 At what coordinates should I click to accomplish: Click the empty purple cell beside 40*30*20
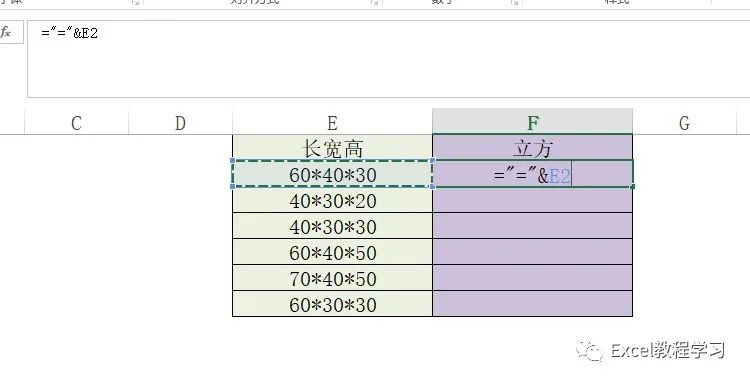point(532,200)
